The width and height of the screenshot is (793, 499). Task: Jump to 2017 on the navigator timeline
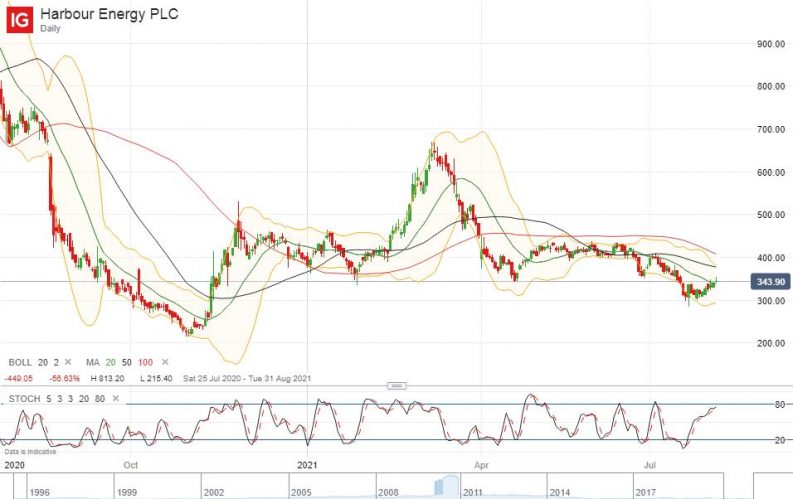click(x=651, y=493)
